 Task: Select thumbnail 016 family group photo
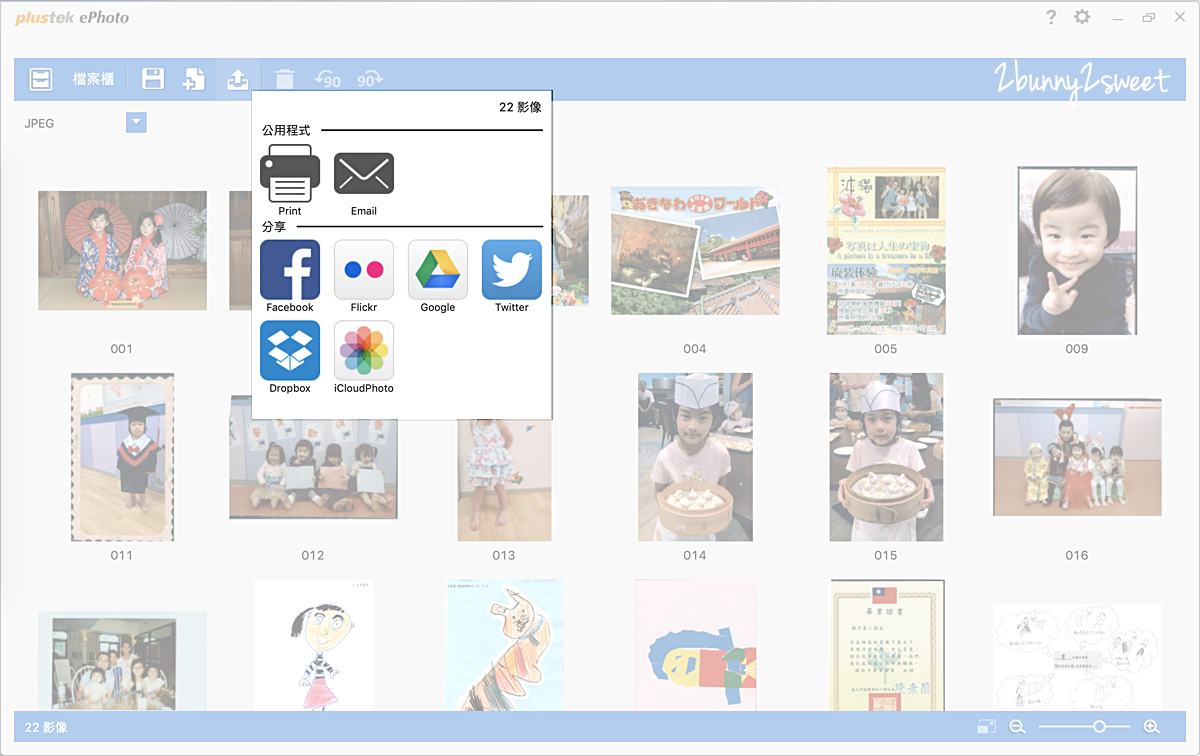[1077, 457]
